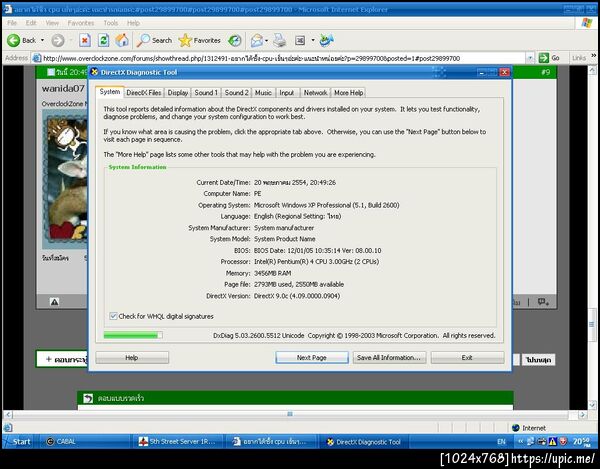Screen dimensions: 600x469
Task: Click the Back arrow icon in Internet Explorer
Action: [14, 40]
